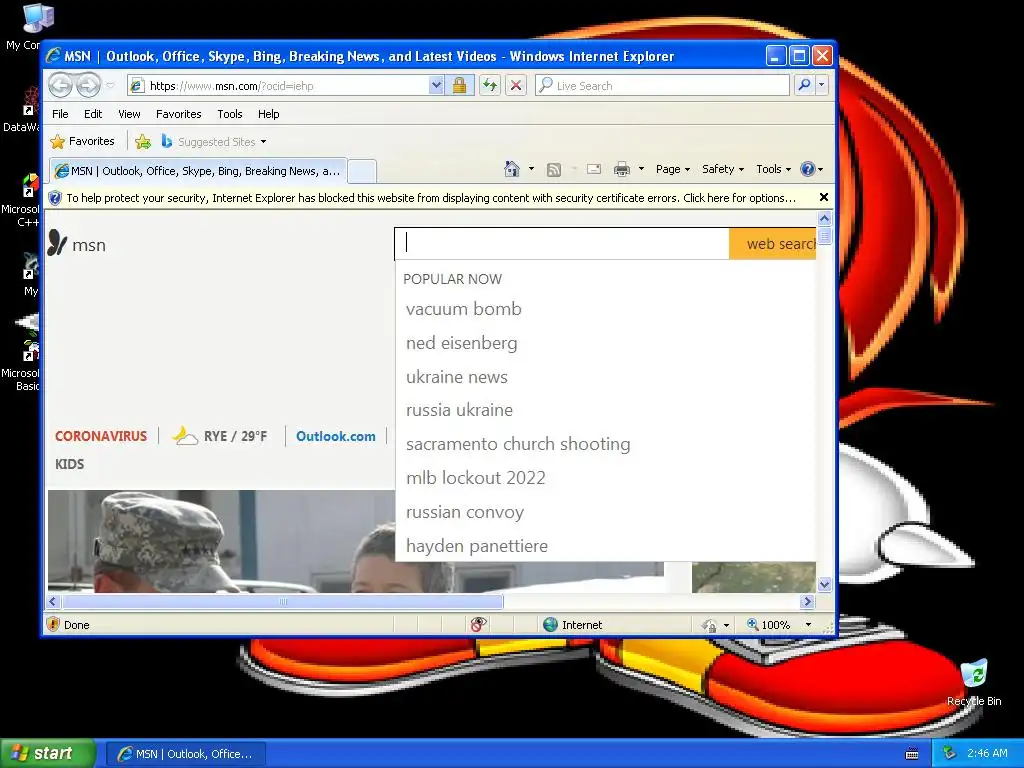
Task: Open the soldier news photo story
Action: 221,541
